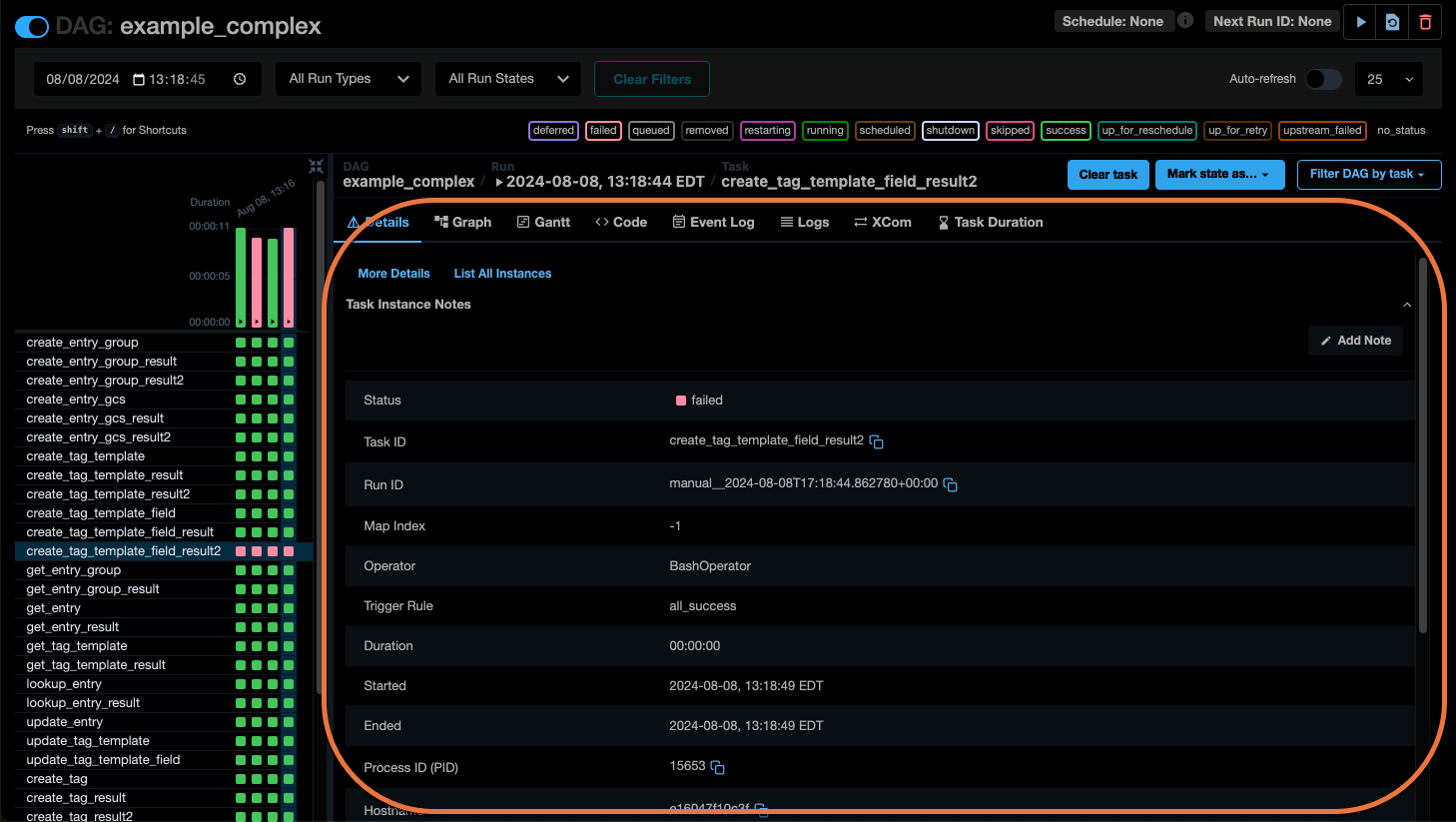This screenshot has width=1456, height=822.
Task: Open the Event Log tab
Action: tap(713, 222)
